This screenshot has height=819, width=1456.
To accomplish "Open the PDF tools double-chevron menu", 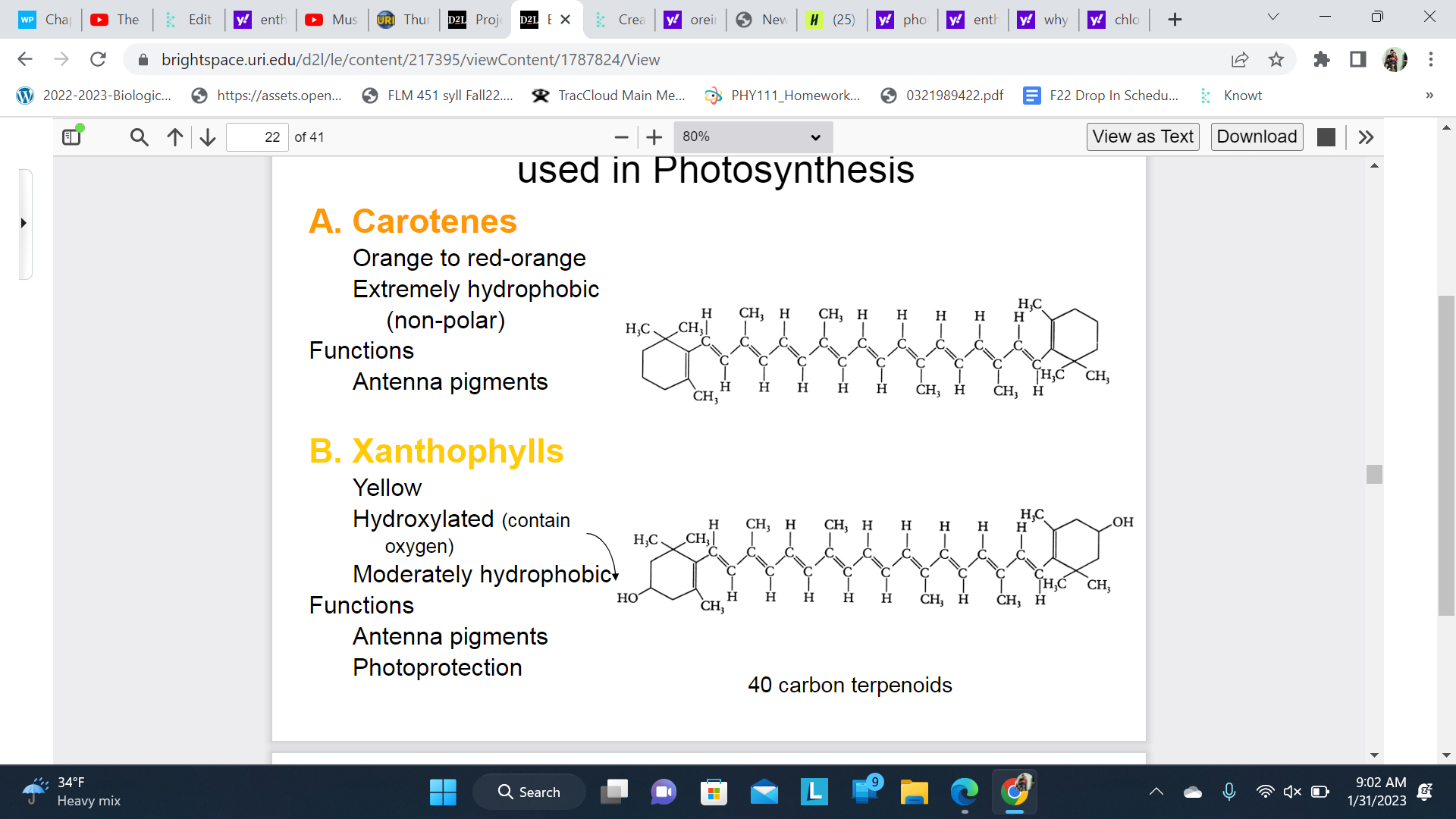I will [1366, 136].
